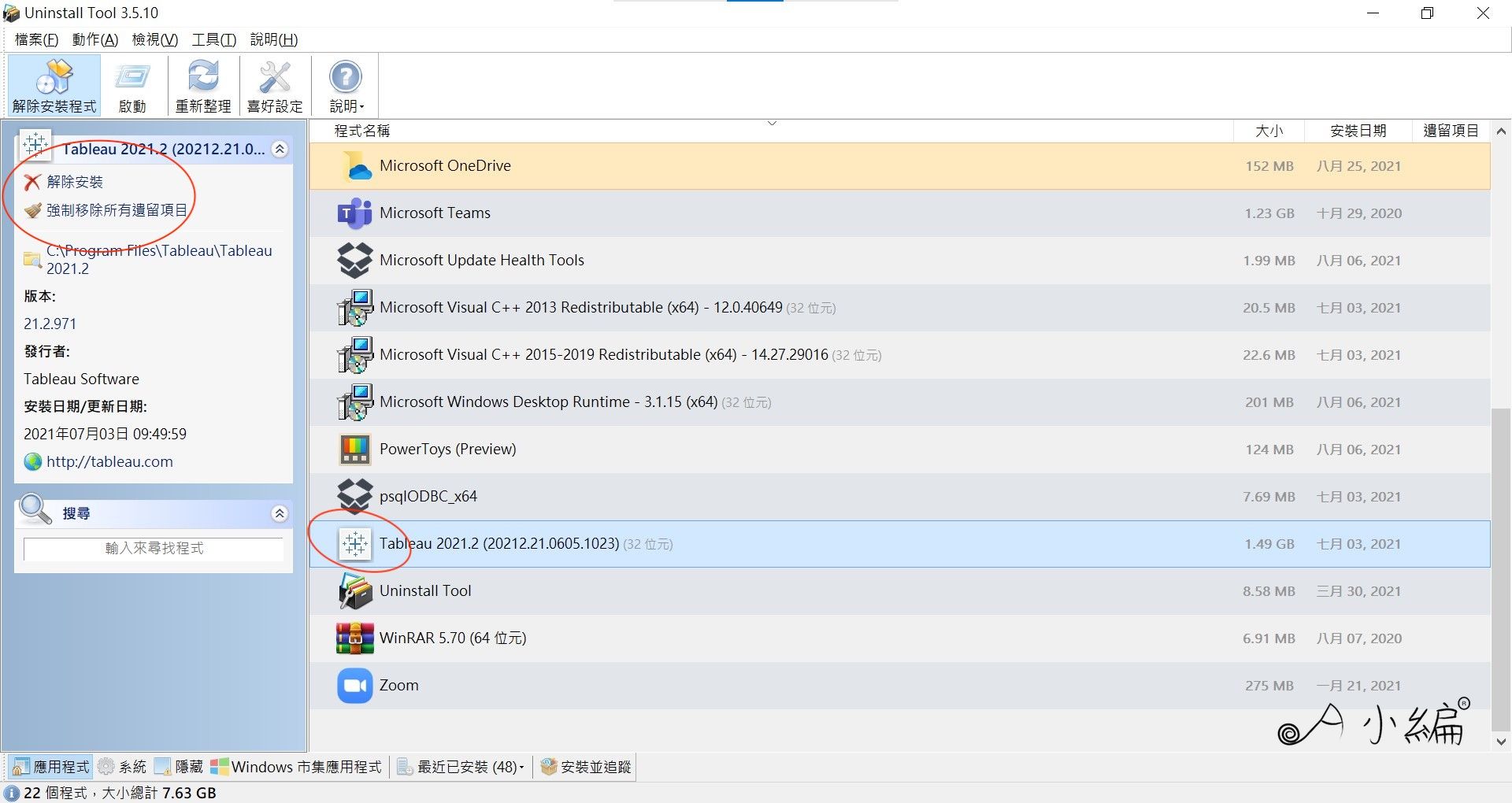
Task: Click the Windows Desktop Runtime icon
Action: tap(355, 402)
